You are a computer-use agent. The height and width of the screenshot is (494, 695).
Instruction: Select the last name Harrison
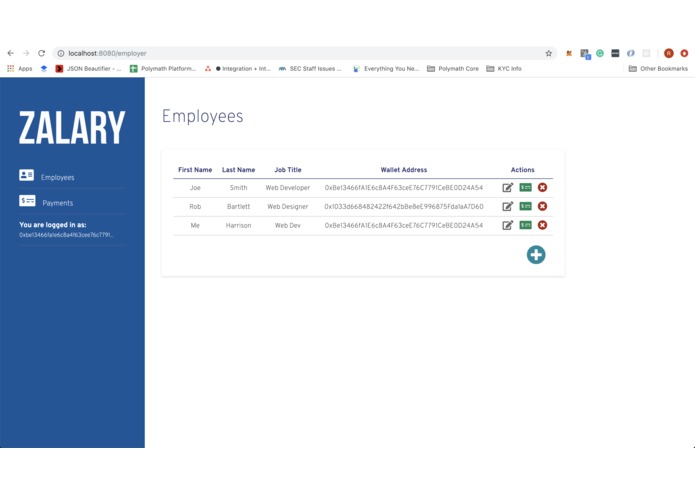click(238, 226)
